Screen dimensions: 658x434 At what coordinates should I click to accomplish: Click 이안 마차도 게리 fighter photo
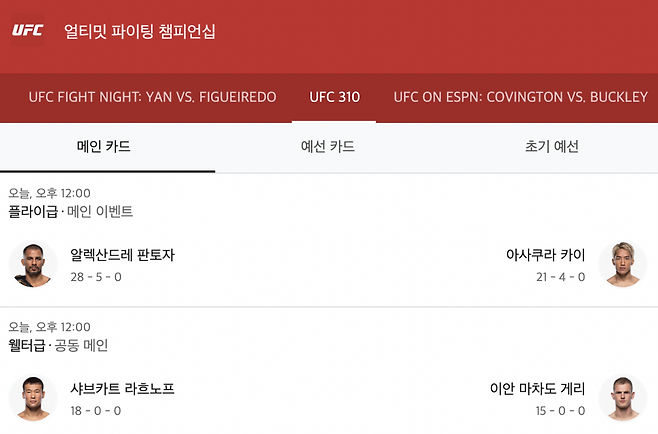pos(622,398)
